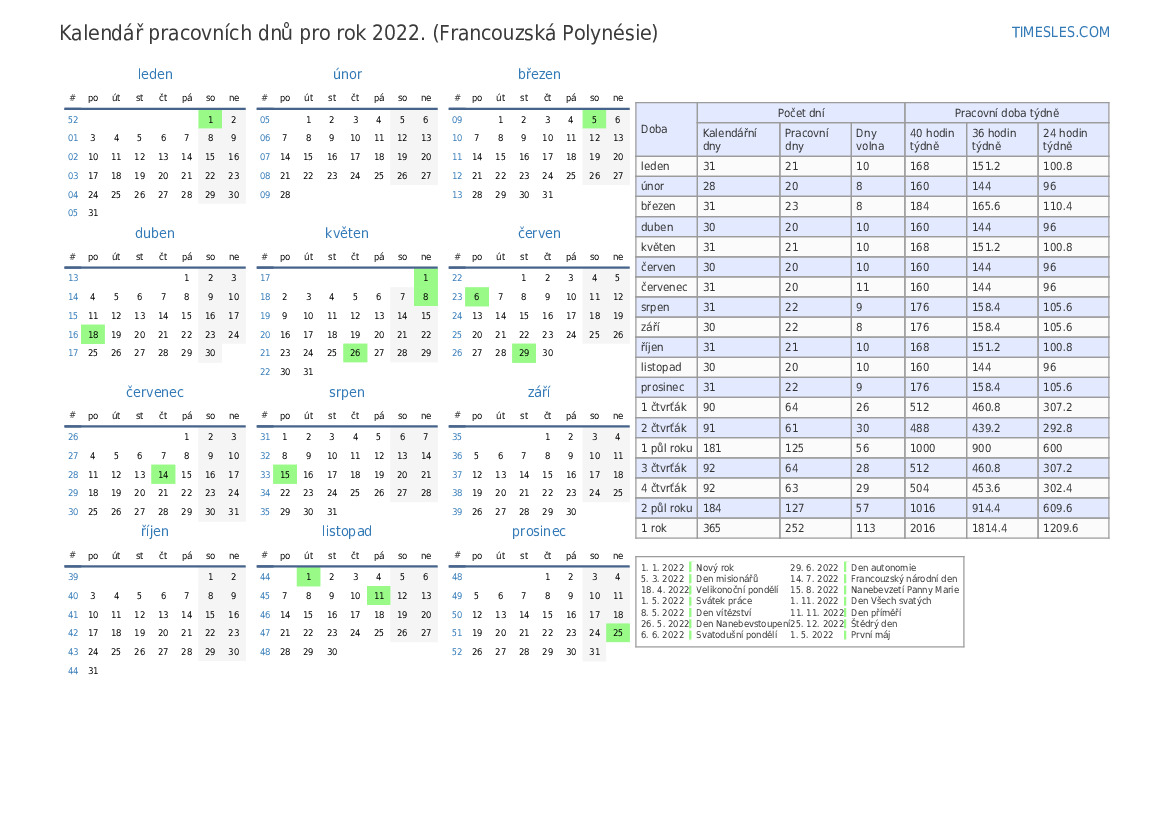This screenshot has height=827, width=1169.
Task: Select the "Pracovní doba týdně" header
Action: [x=1006, y=113]
